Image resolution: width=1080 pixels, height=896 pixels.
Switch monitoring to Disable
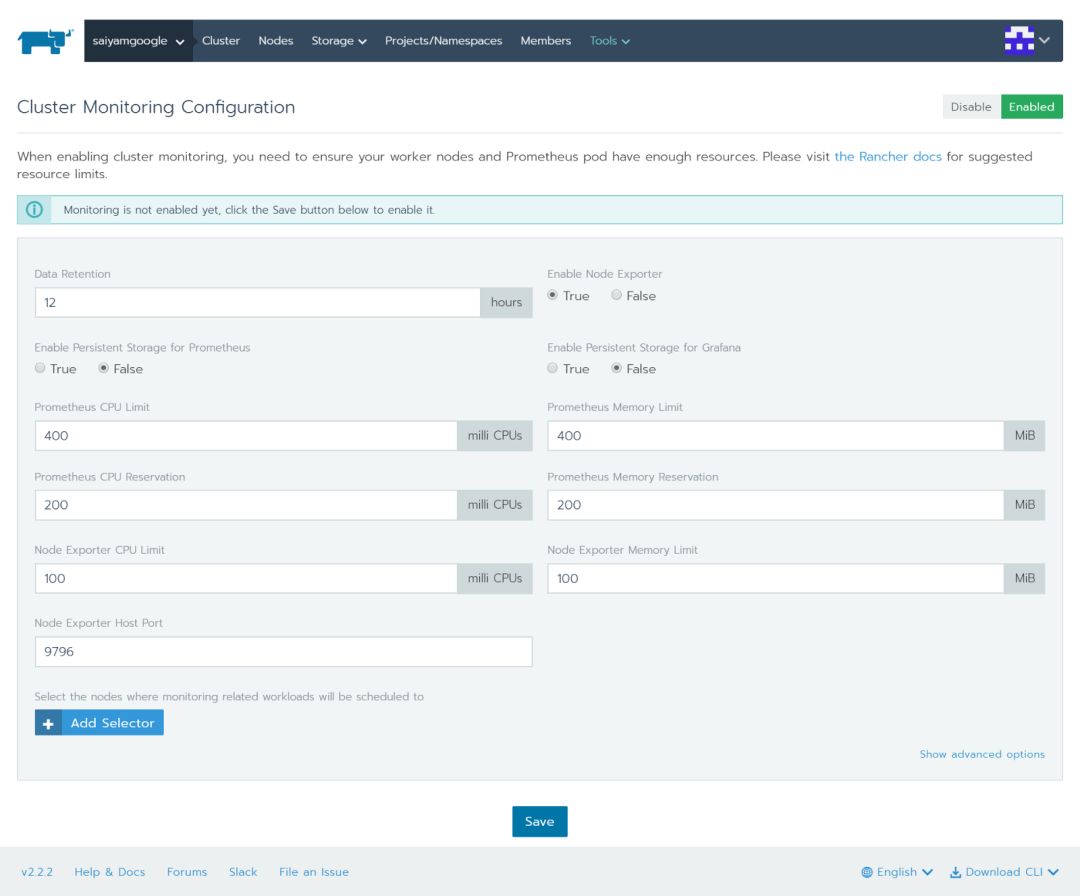971,107
